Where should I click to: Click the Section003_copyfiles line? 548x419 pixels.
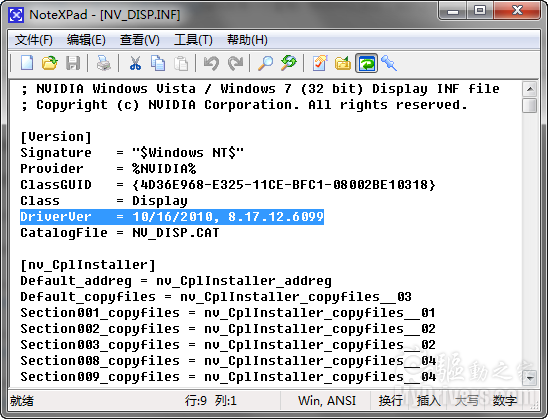228,345
